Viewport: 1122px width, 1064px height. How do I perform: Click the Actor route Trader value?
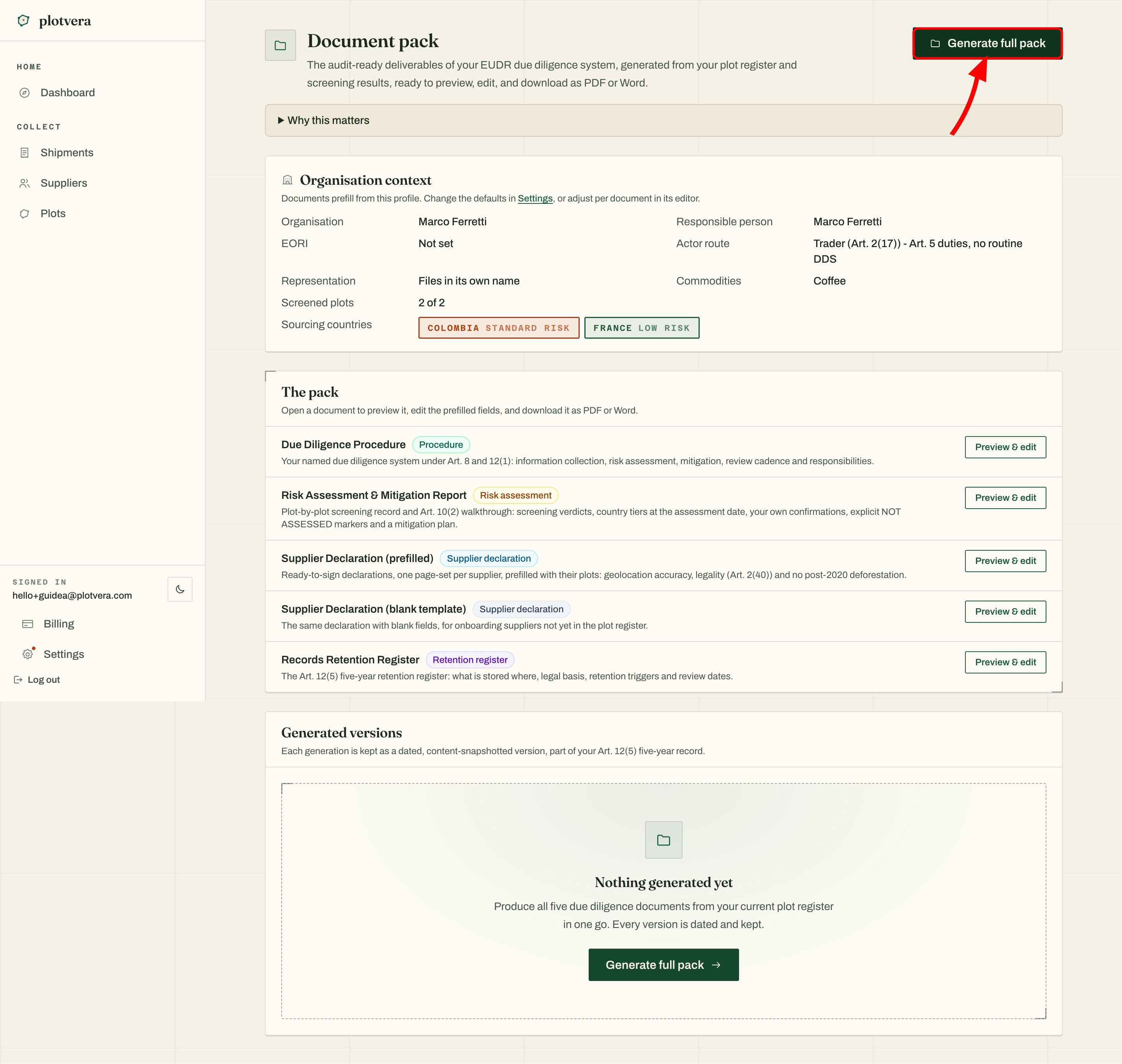pyautogui.click(x=917, y=251)
